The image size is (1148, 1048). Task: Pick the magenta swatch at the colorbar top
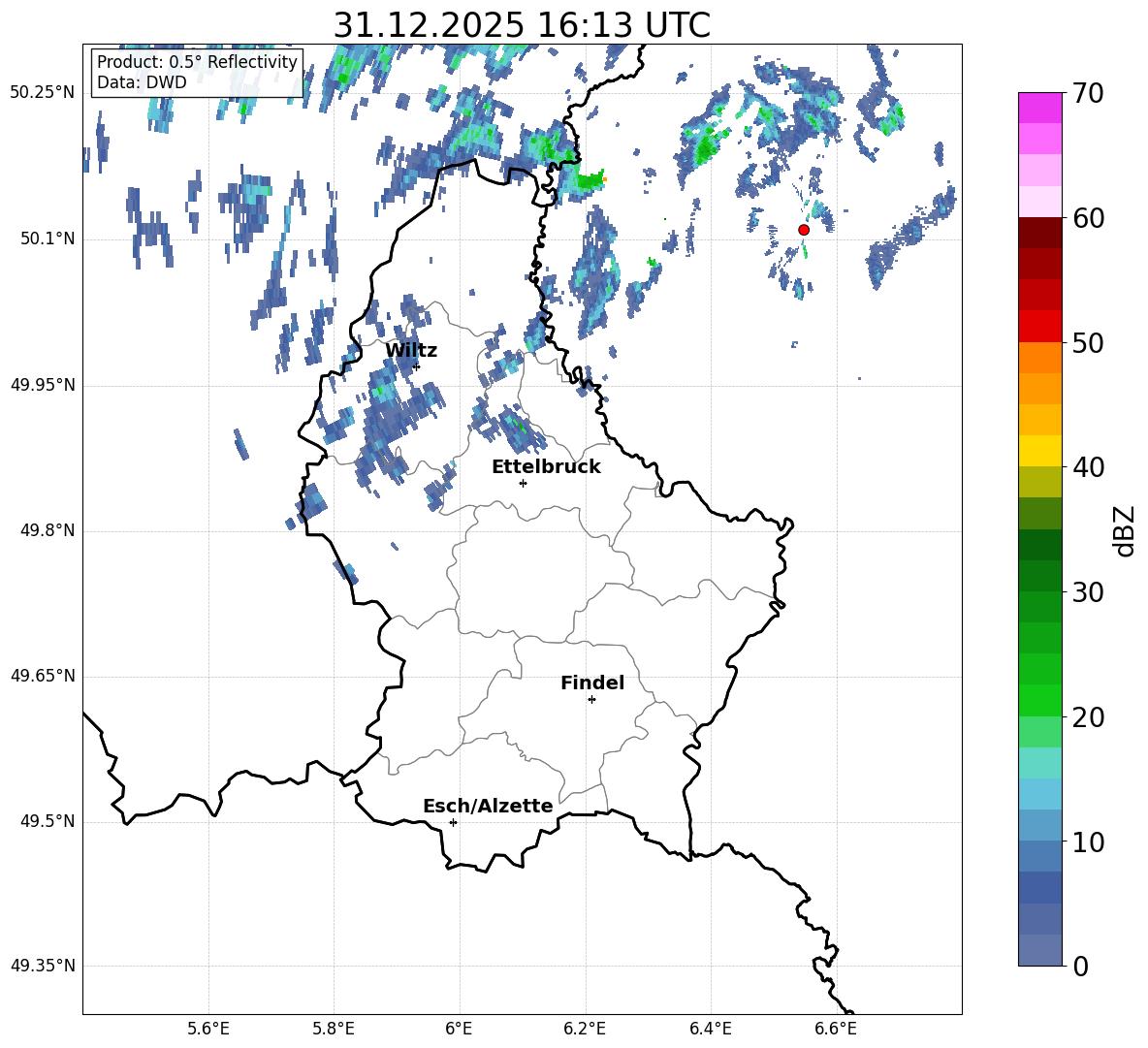1040,108
